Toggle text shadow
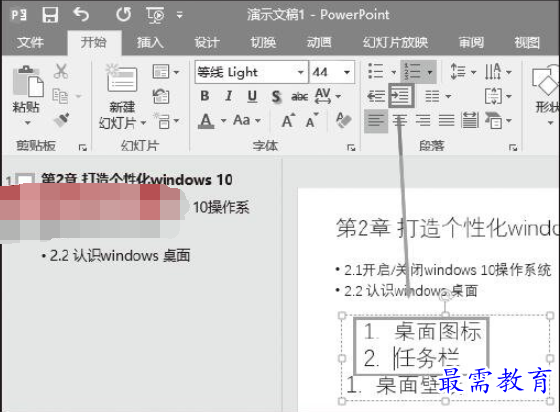Viewport: 560px width, 412px height. (276, 96)
